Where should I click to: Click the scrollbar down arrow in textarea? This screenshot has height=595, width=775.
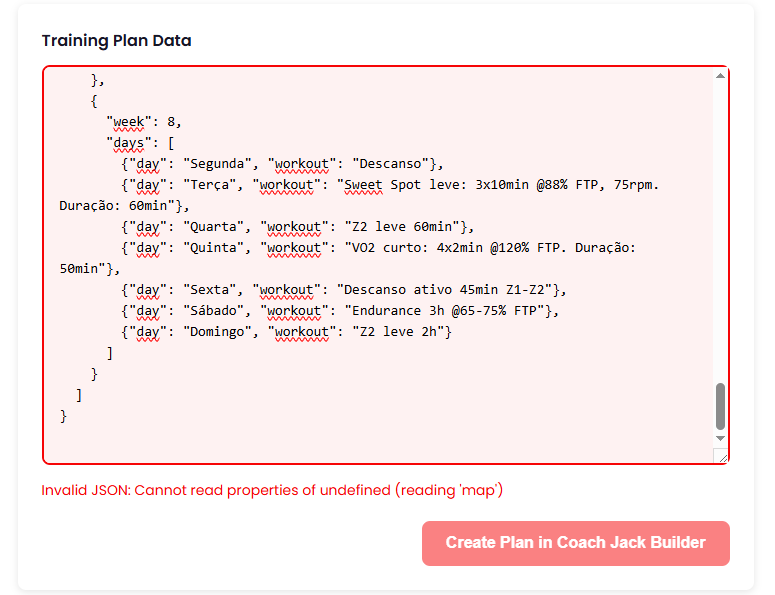[x=720, y=438]
